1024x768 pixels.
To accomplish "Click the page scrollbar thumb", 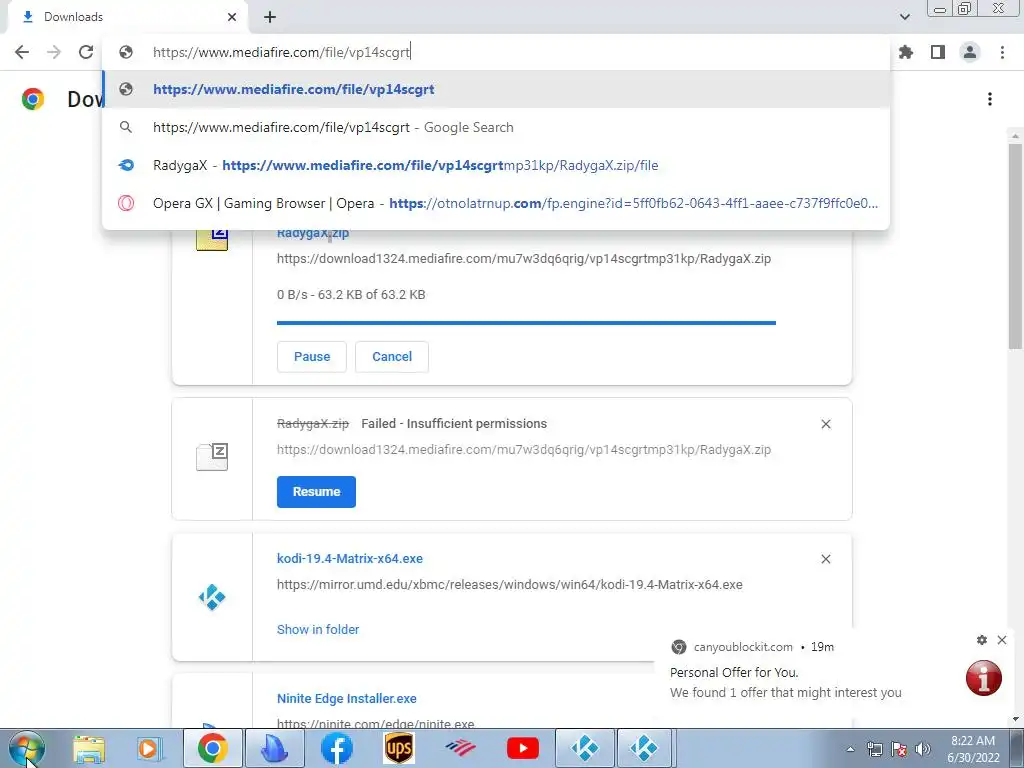I will pyautogui.click(x=1015, y=247).
